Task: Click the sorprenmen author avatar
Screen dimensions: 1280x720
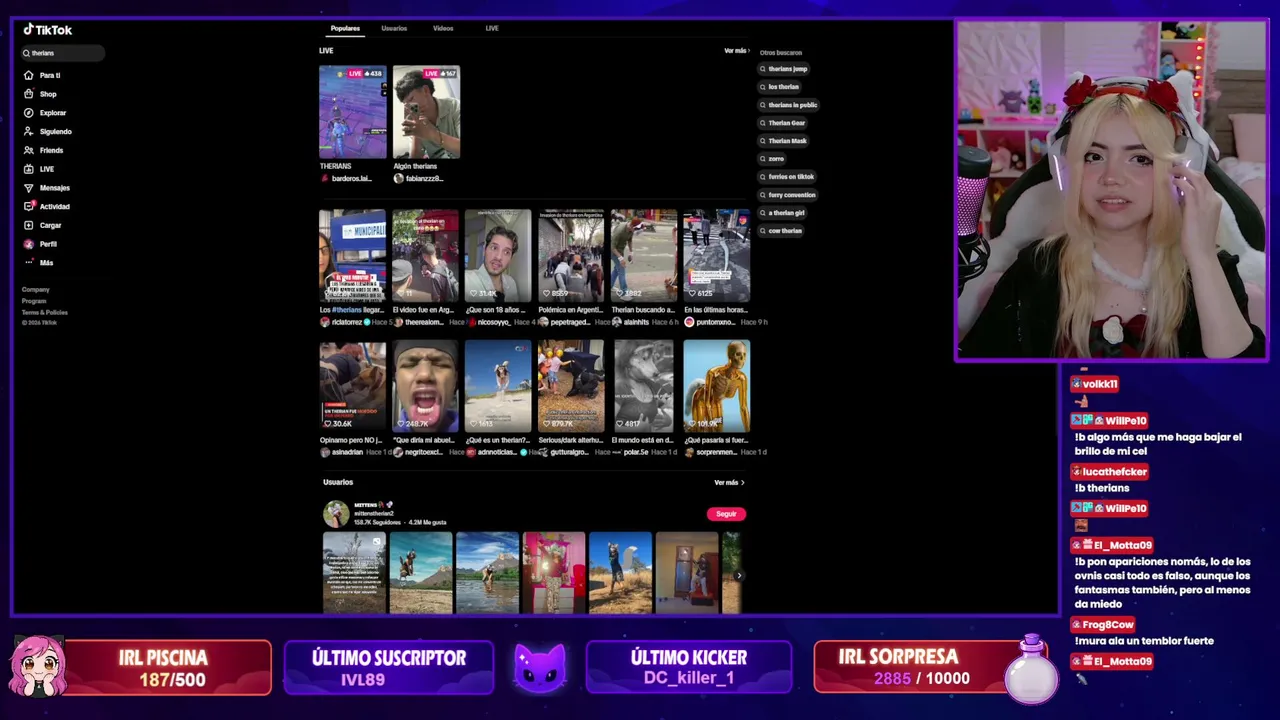Action: 689,452
